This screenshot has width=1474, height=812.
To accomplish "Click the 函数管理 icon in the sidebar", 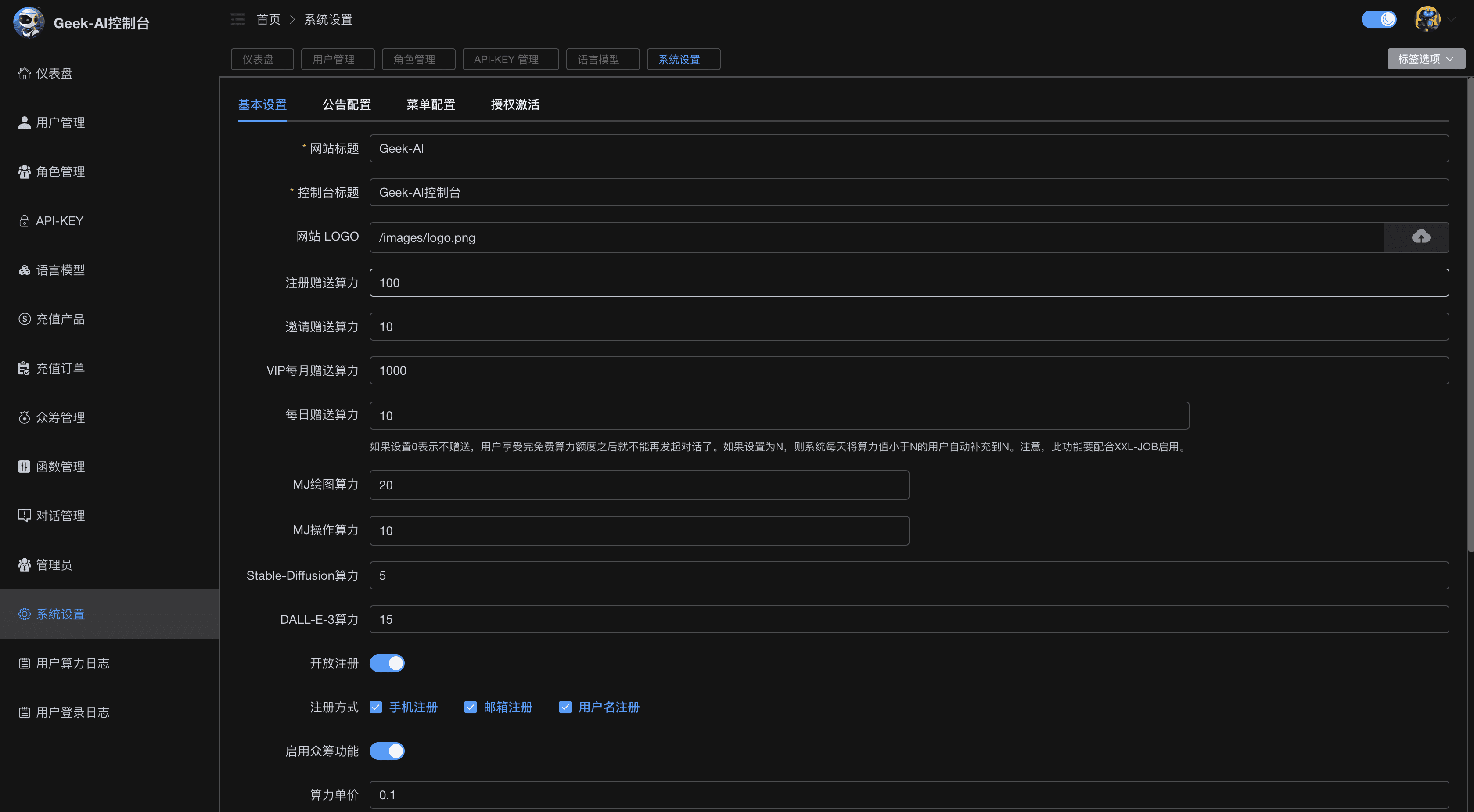I will click(x=24, y=467).
